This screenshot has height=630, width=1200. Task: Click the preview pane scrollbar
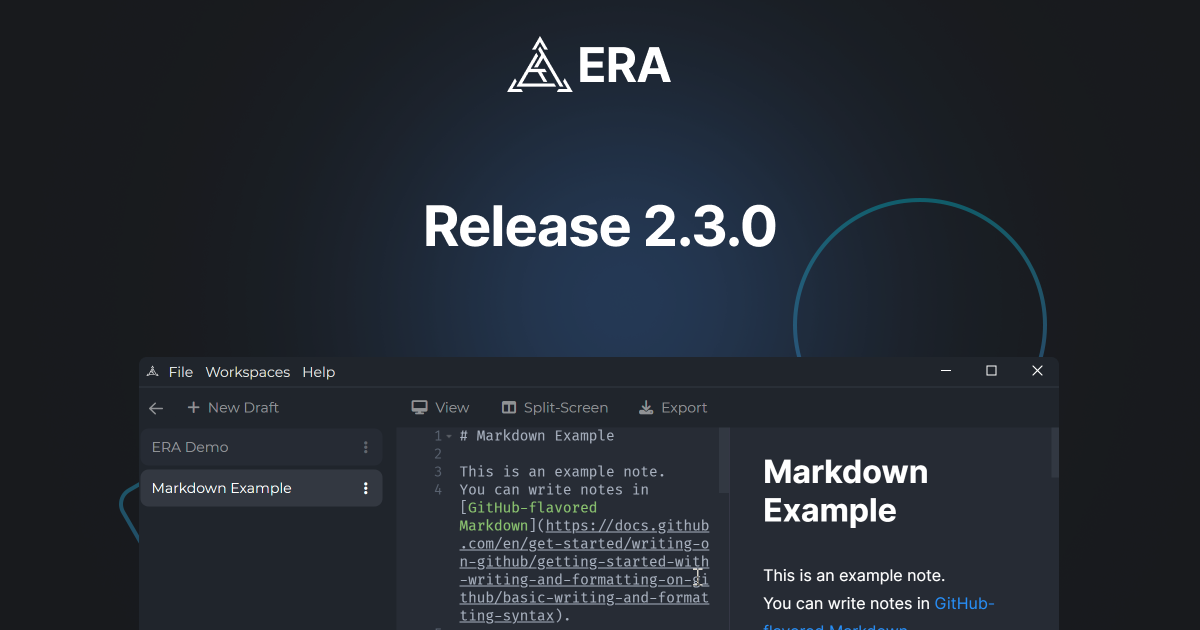1053,455
